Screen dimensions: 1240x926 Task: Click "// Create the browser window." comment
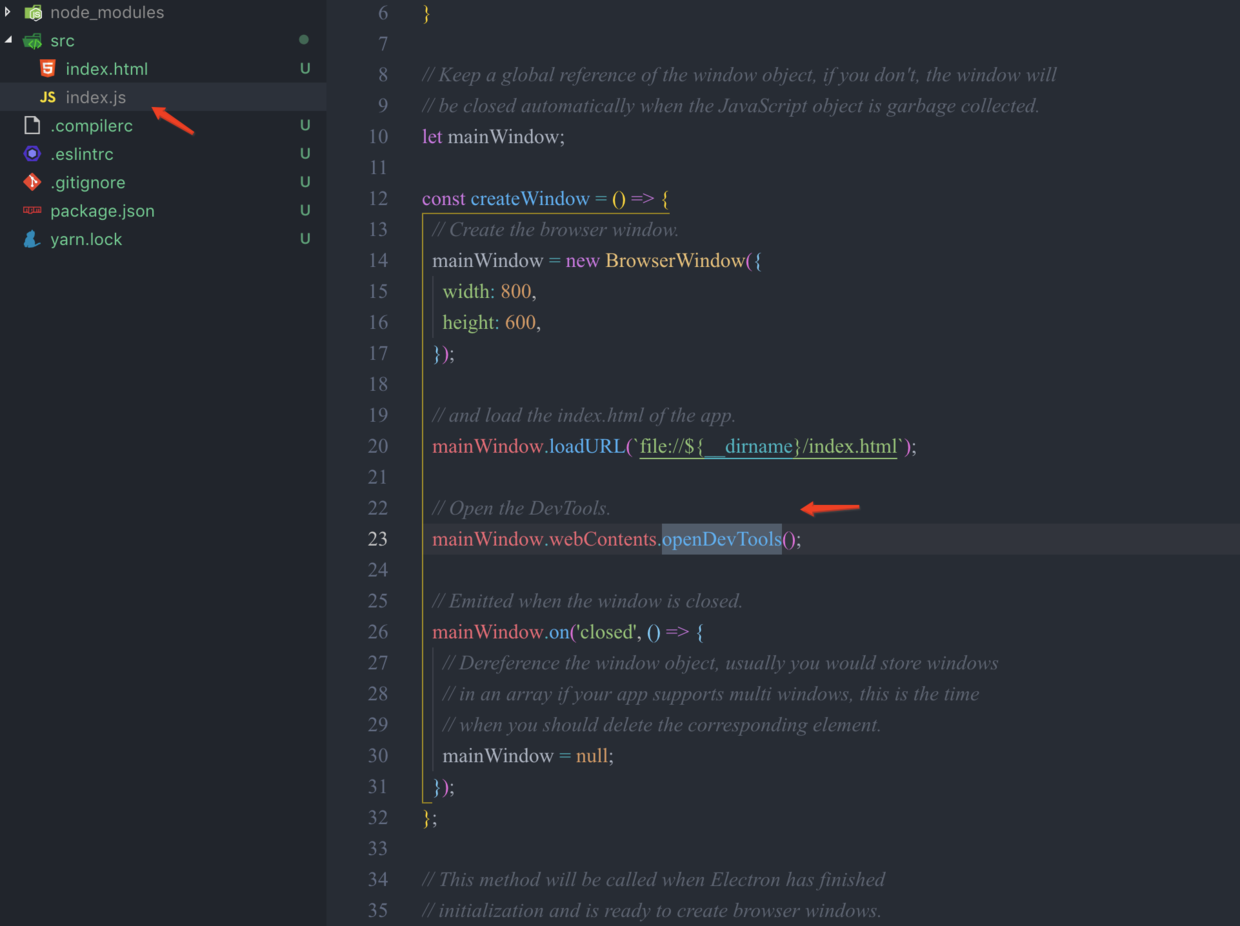coord(555,229)
